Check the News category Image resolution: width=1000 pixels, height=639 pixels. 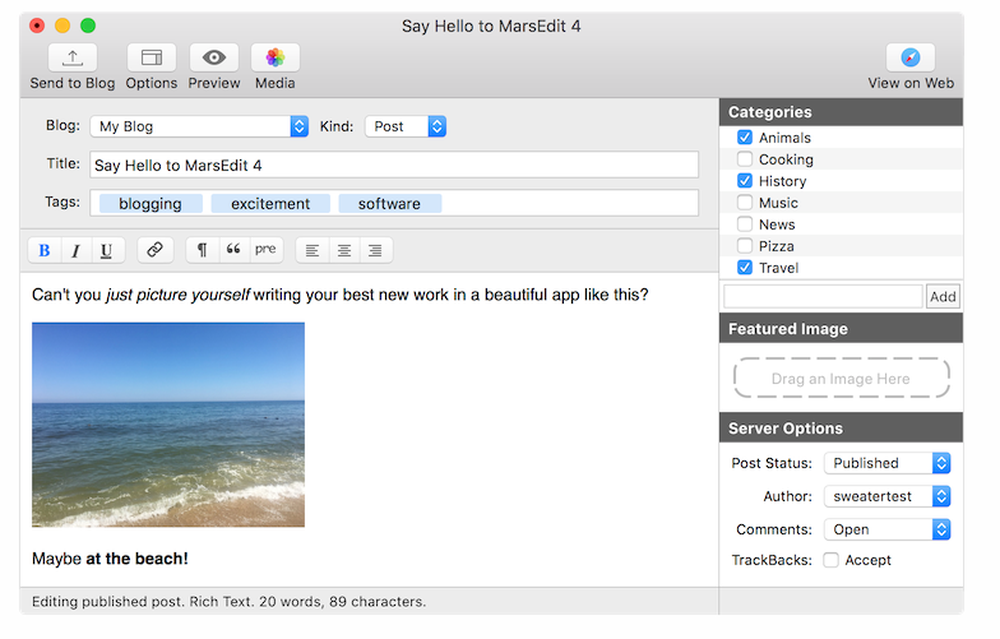pyautogui.click(x=744, y=224)
